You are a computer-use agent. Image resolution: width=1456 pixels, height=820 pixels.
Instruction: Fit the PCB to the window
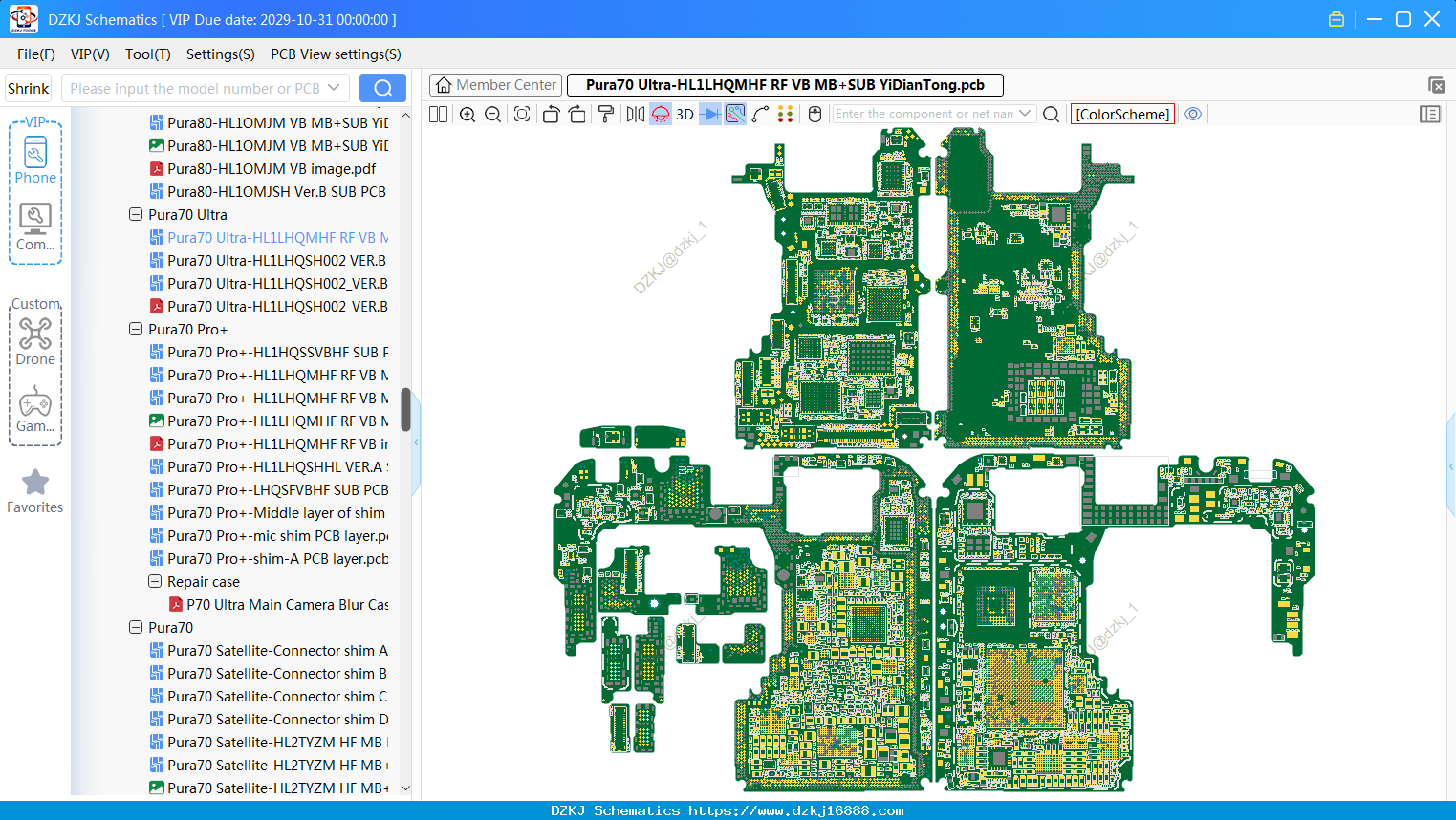pyautogui.click(x=522, y=114)
